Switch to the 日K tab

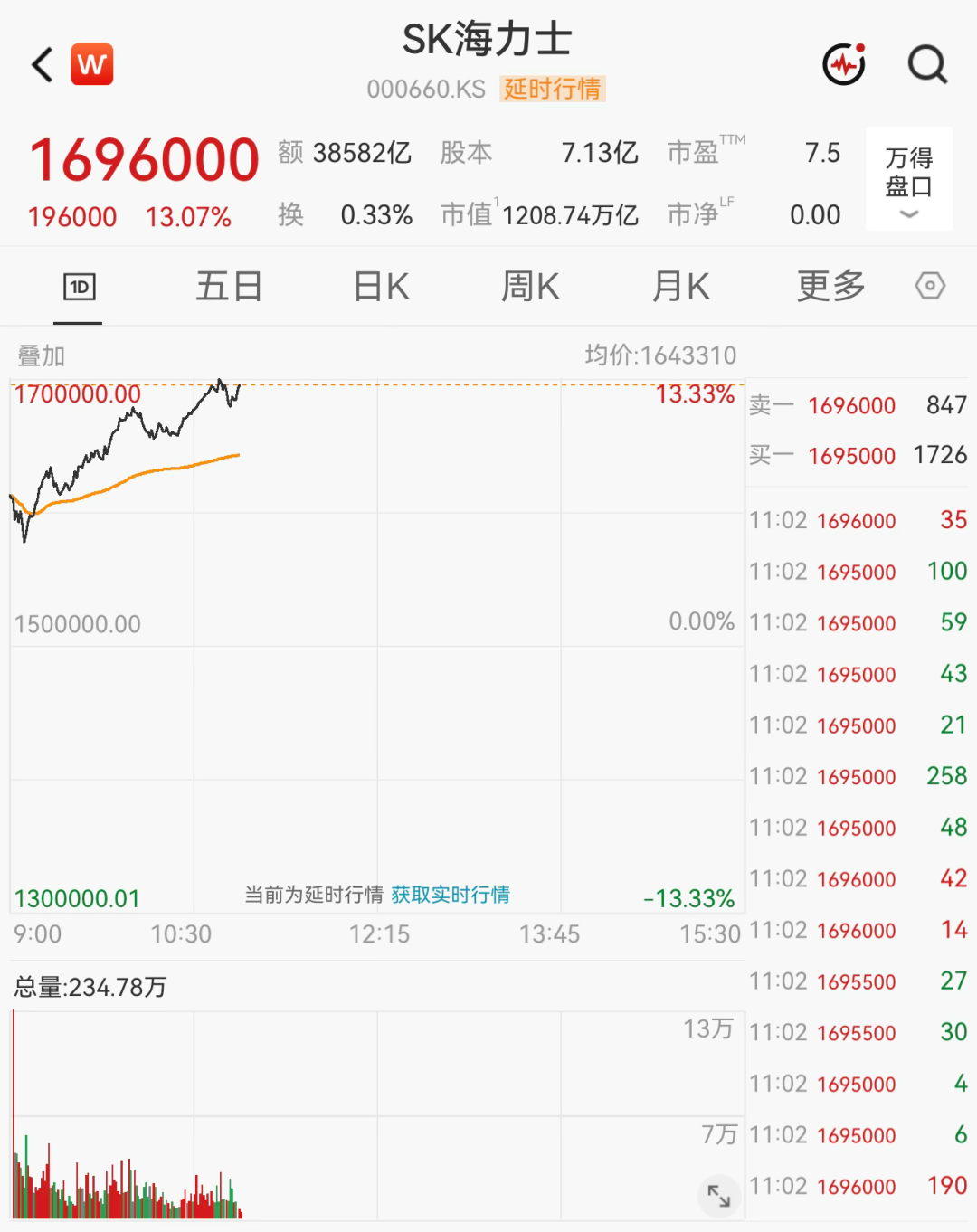[x=381, y=287]
